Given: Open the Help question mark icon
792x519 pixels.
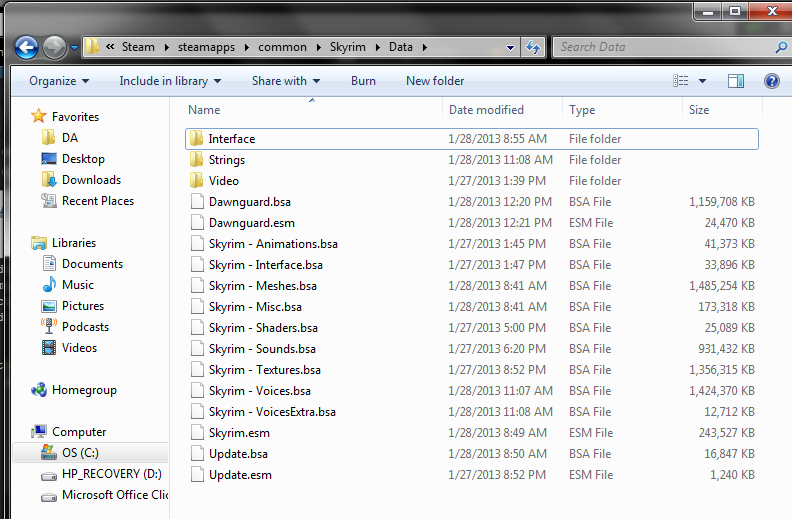Looking at the screenshot, I should [x=771, y=81].
